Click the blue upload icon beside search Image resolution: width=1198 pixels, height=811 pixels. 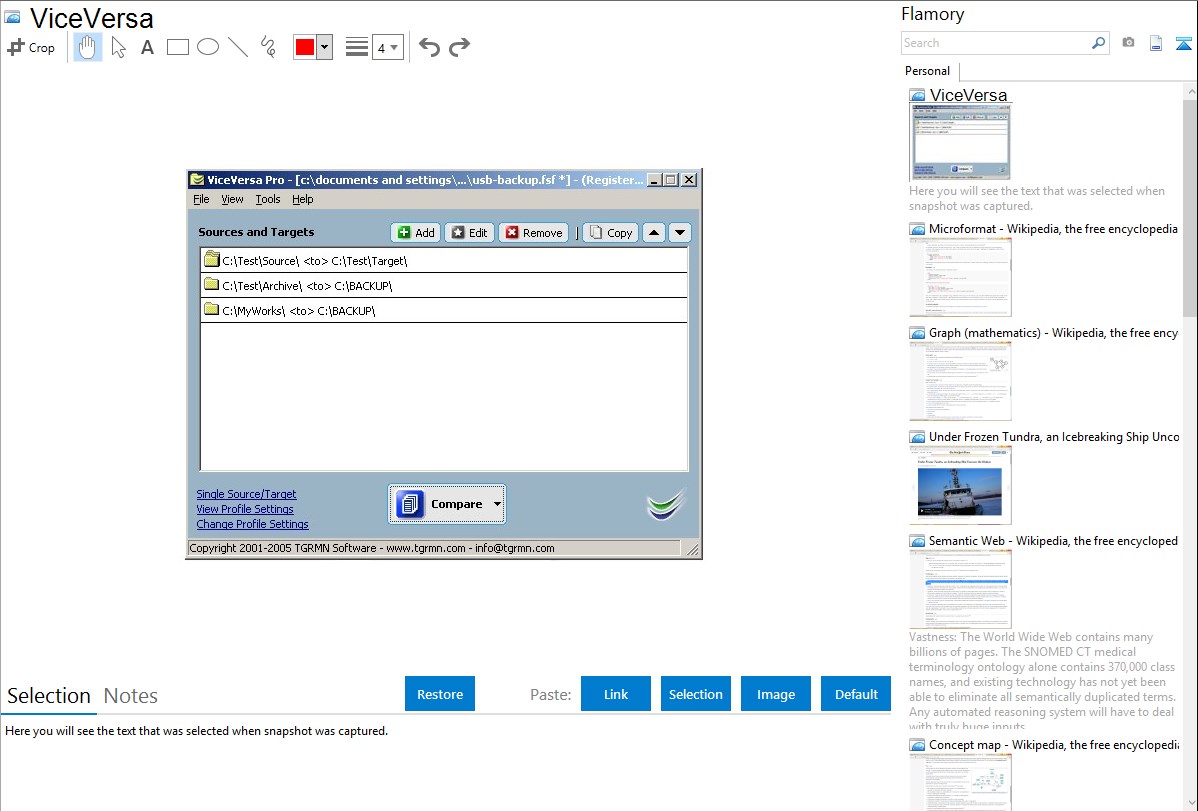click(x=1183, y=43)
